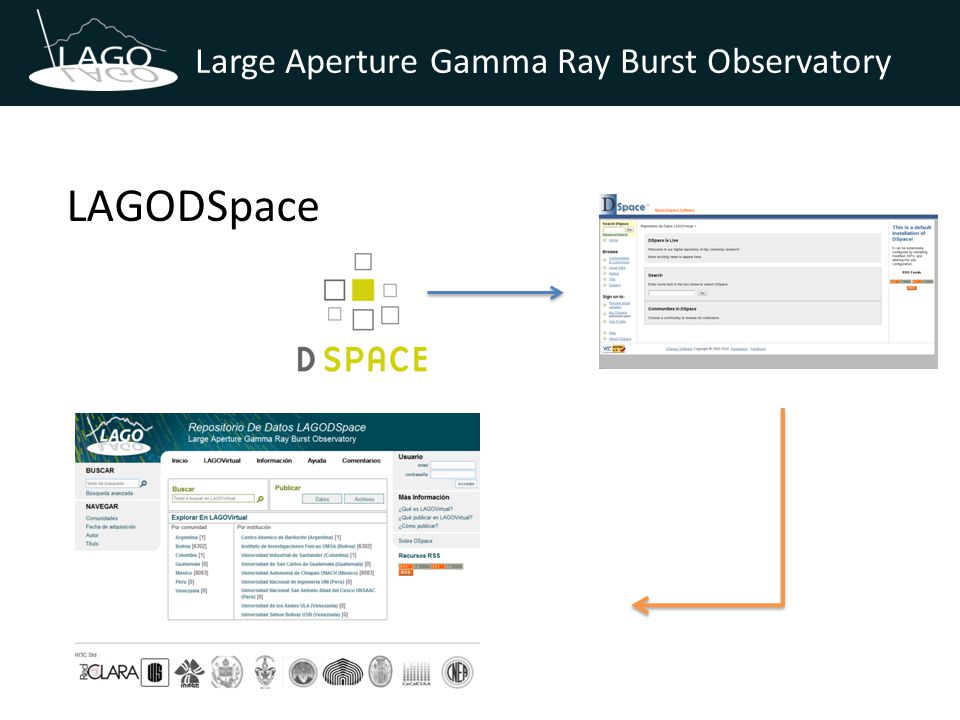Browse by Autor in NAVEGAR
Image resolution: width=960 pixels, height=720 pixels.
coord(92,535)
